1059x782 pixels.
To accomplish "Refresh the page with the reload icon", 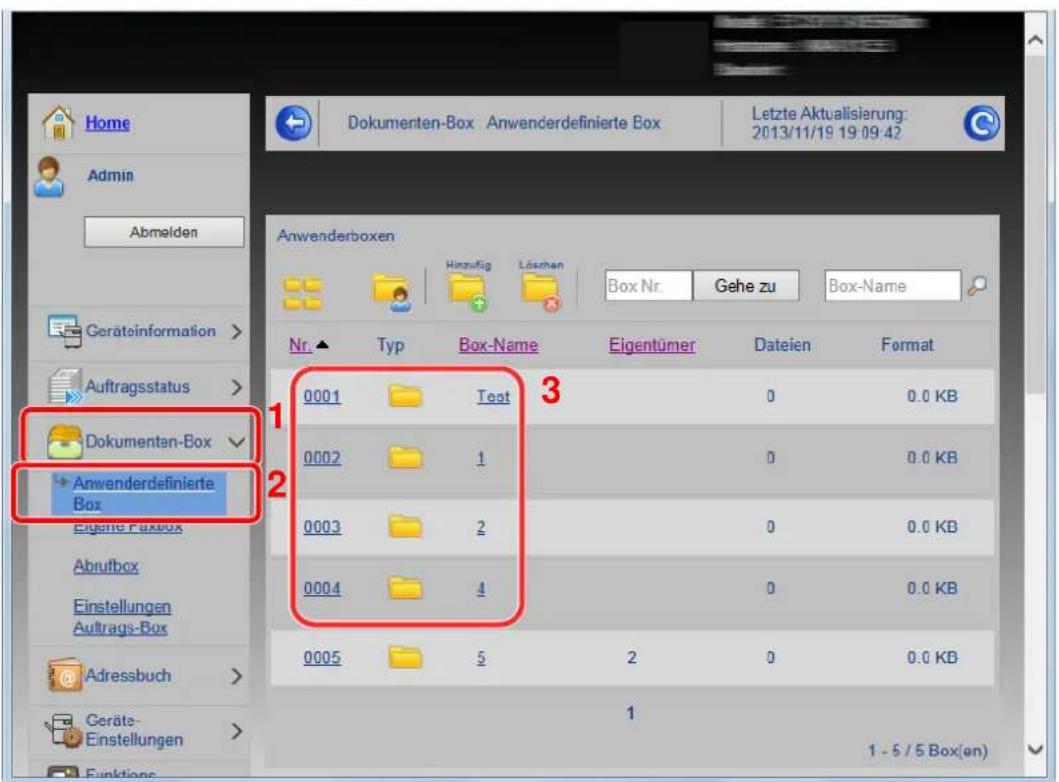I will click(981, 123).
